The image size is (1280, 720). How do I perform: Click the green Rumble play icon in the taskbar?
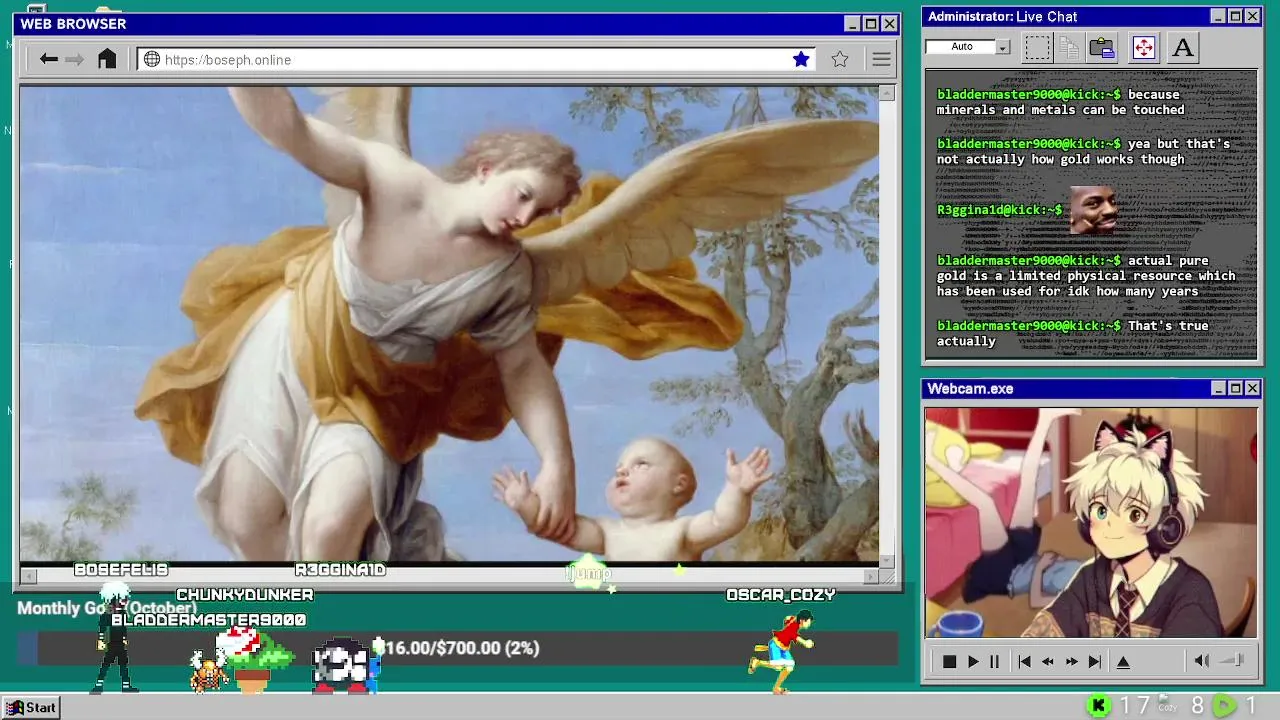(x=1223, y=706)
